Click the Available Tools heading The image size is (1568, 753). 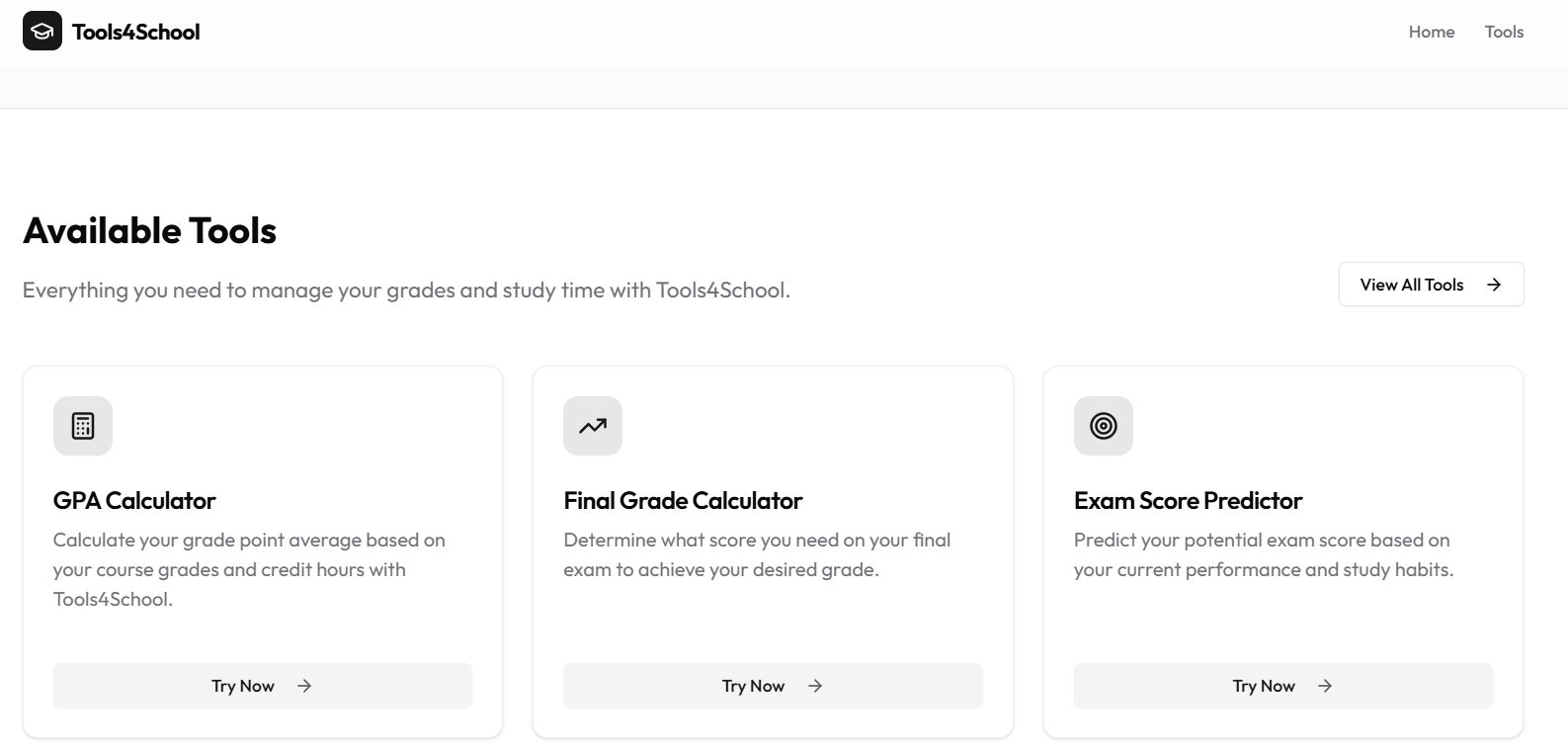coord(149,230)
